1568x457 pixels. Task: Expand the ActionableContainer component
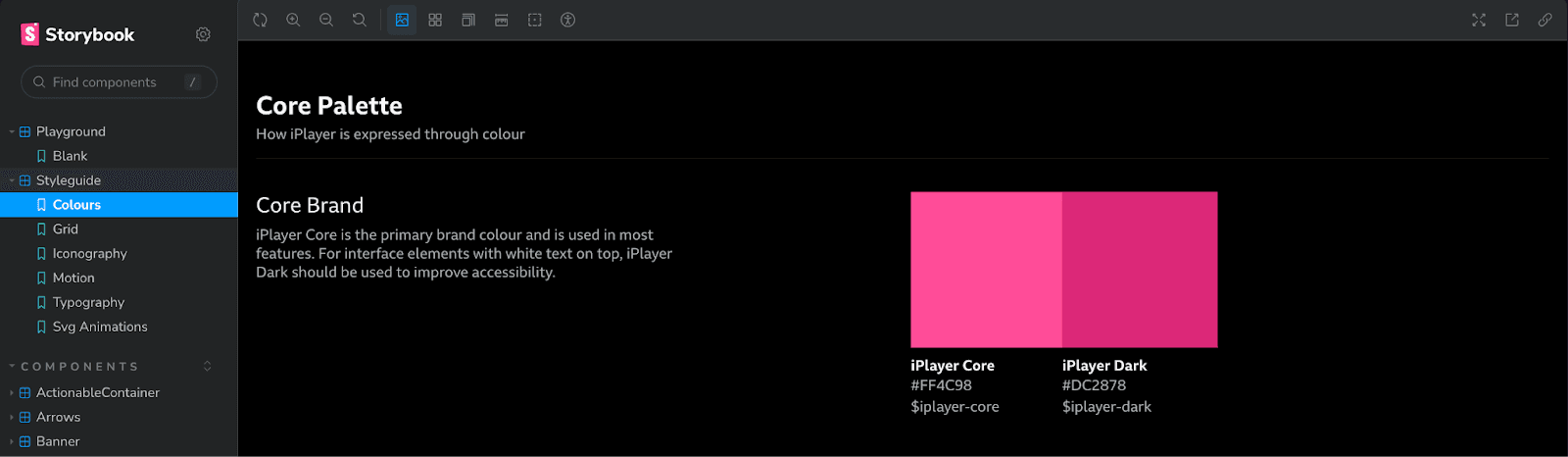click(x=119, y=392)
